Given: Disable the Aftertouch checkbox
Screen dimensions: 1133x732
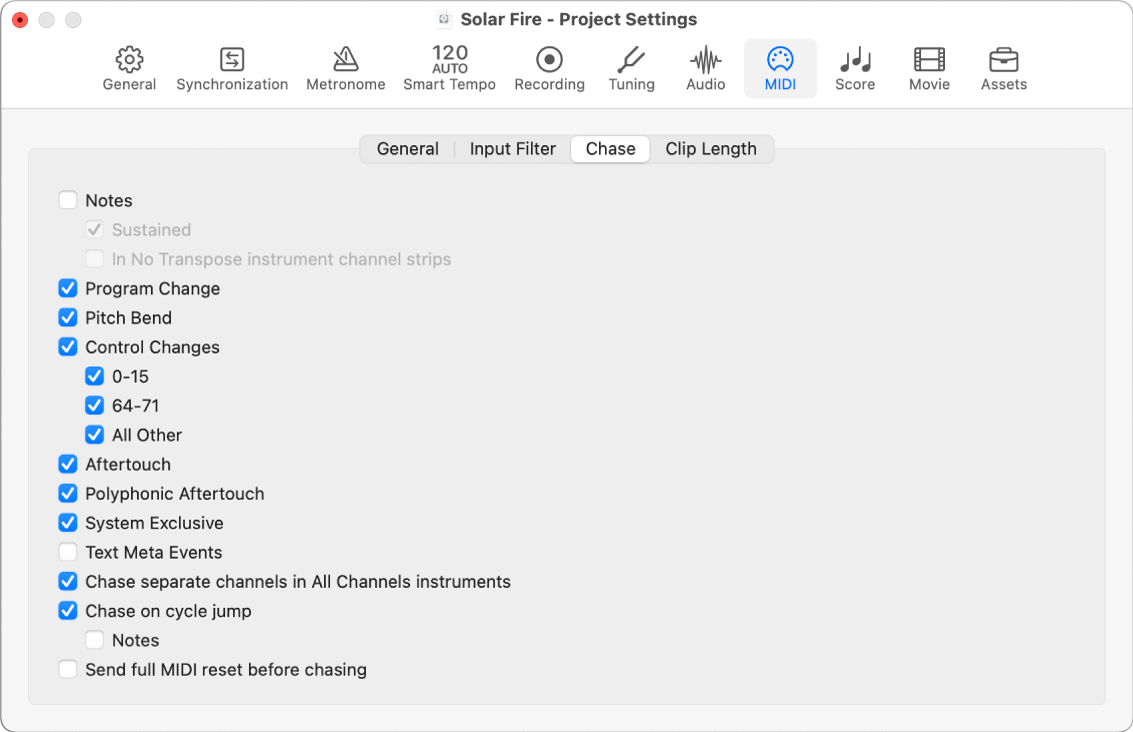Looking at the screenshot, I should tap(68, 464).
